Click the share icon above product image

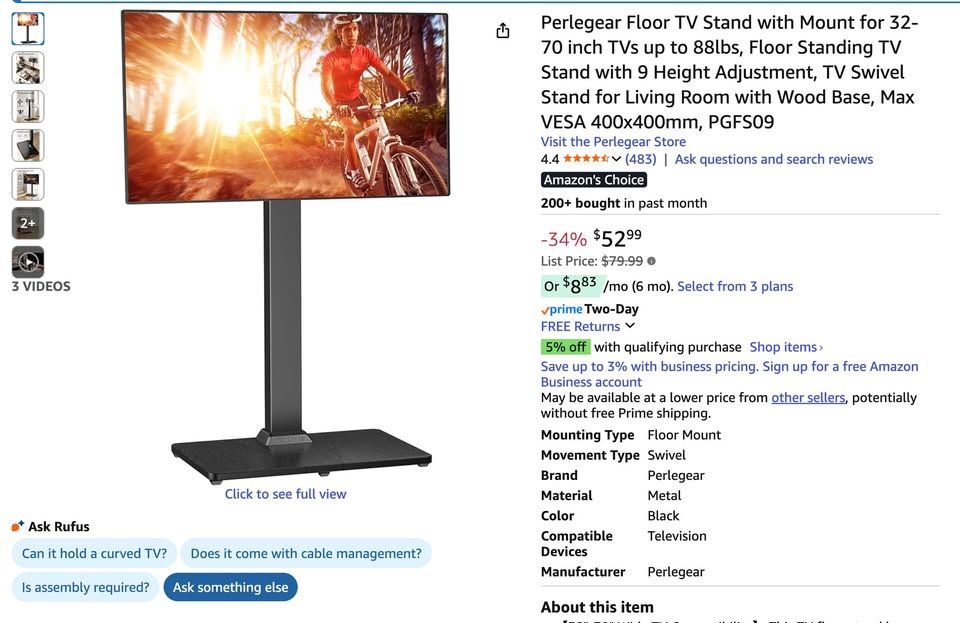point(503,31)
